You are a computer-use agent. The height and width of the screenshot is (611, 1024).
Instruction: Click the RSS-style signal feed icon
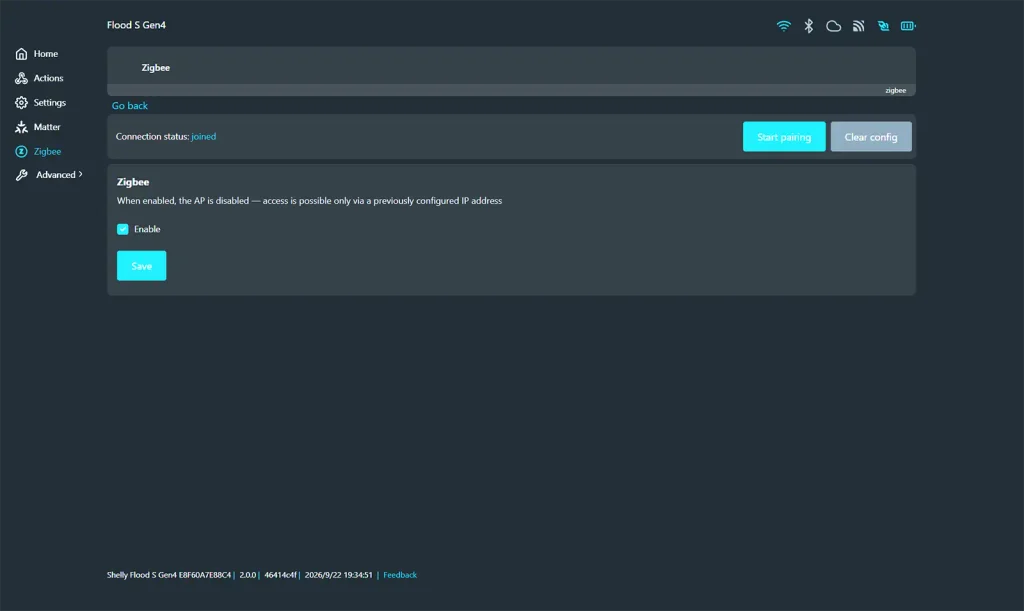858,26
